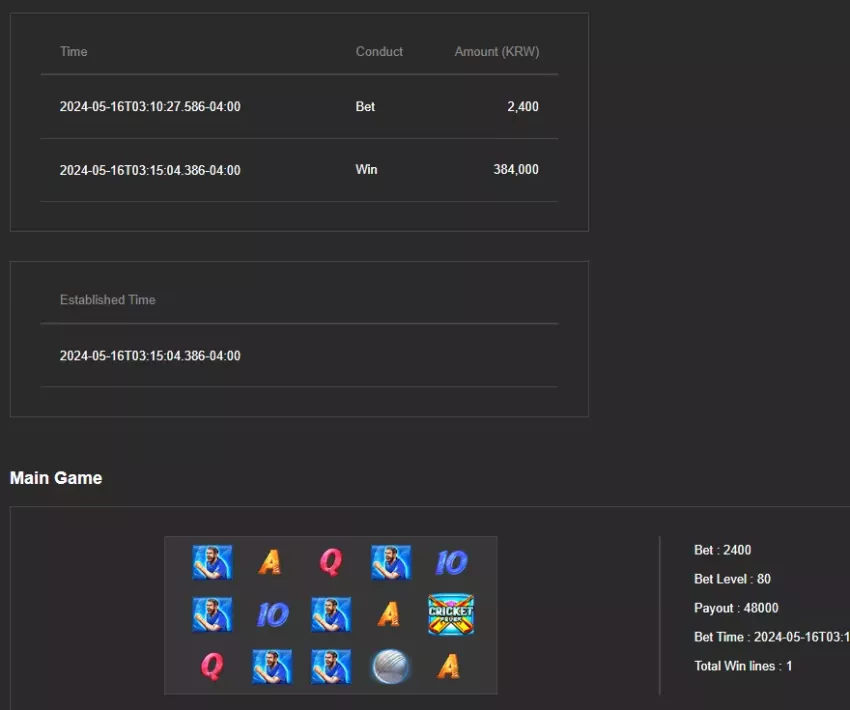Click the Amount (KRW) column header
The image size is (850, 710).
coord(497,51)
